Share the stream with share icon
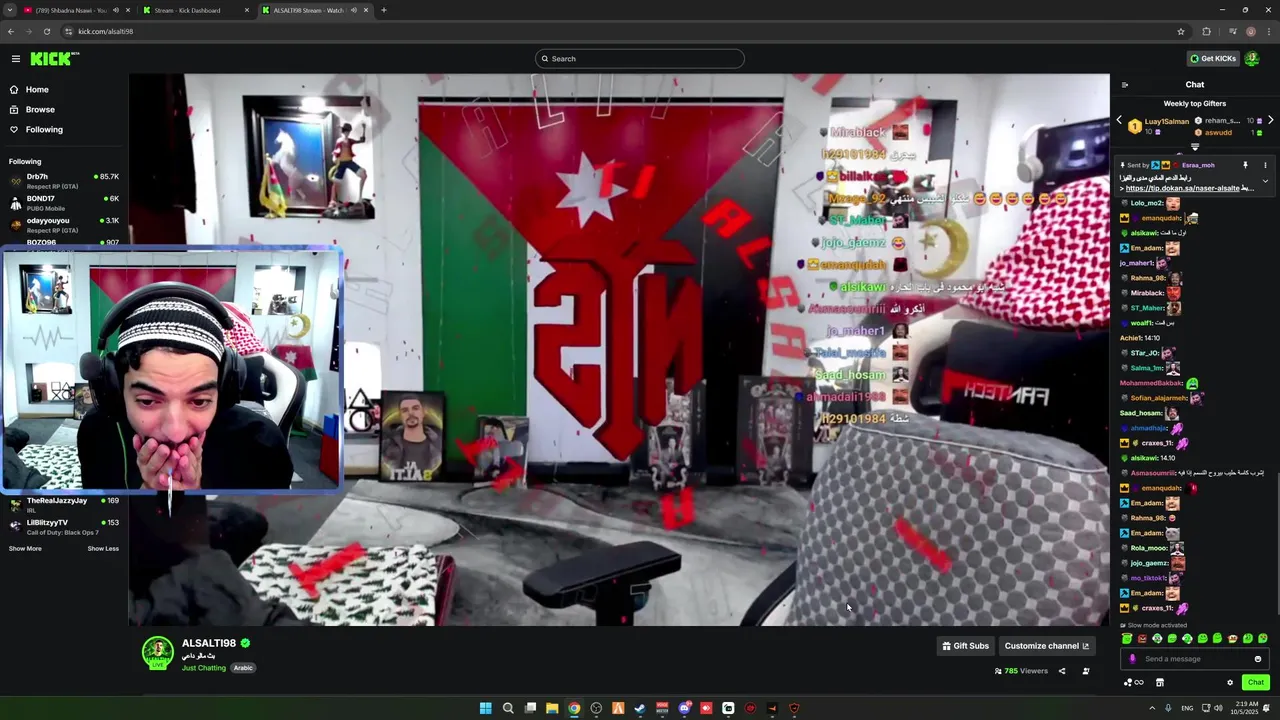 [1062, 671]
